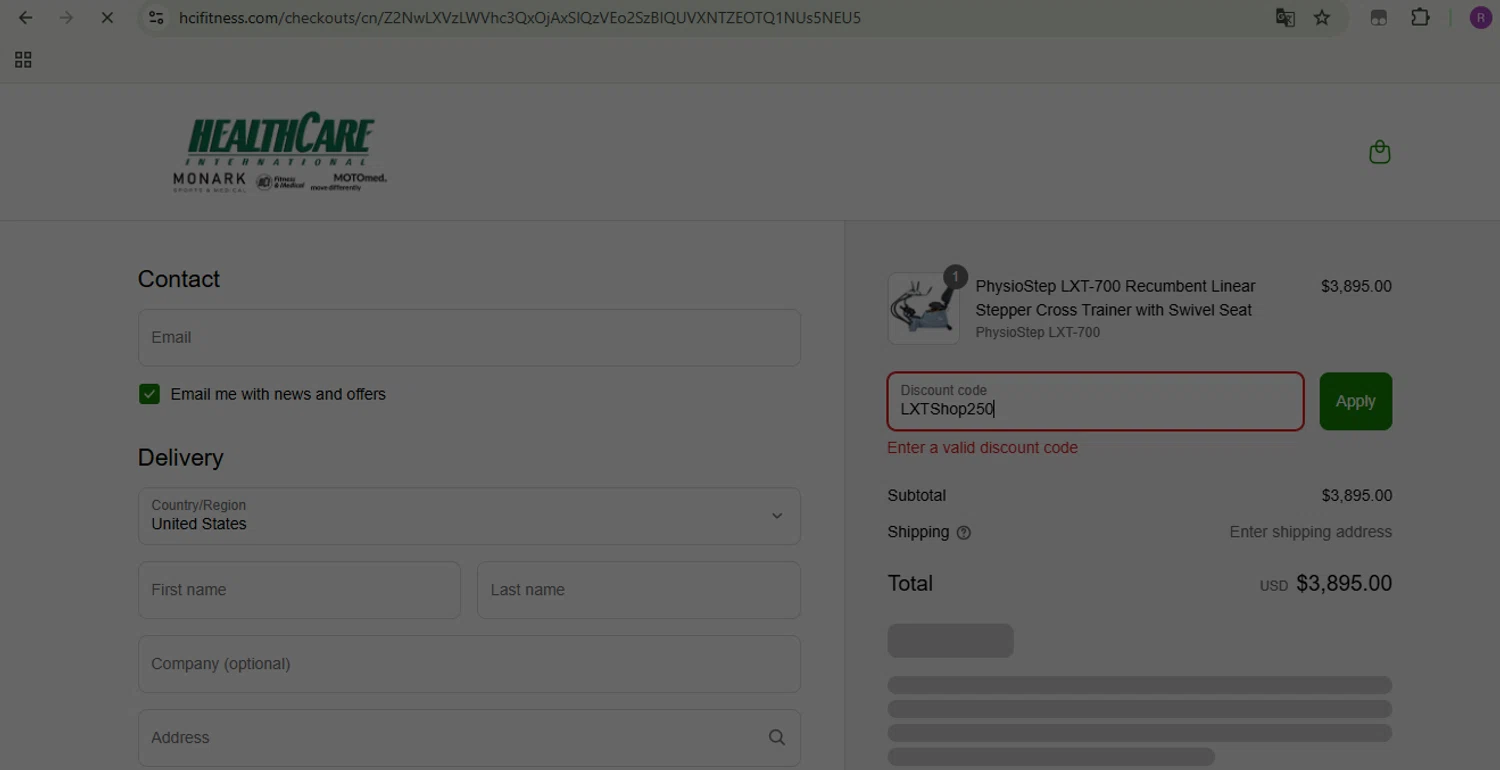
Task: Apply the discount code
Action: [1356, 401]
